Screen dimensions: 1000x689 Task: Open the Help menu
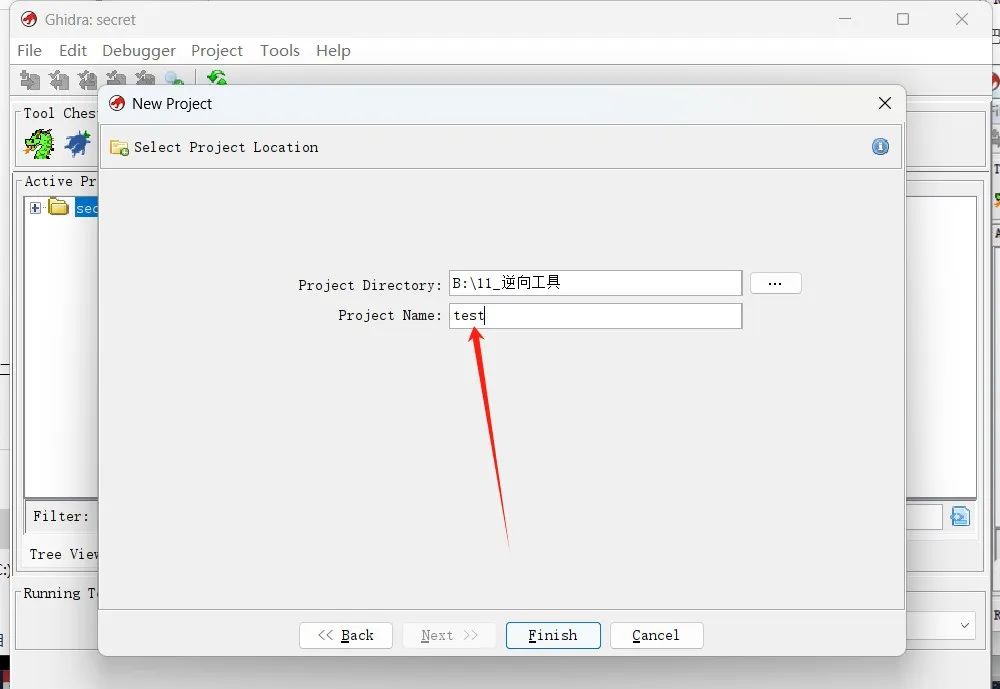coord(333,50)
